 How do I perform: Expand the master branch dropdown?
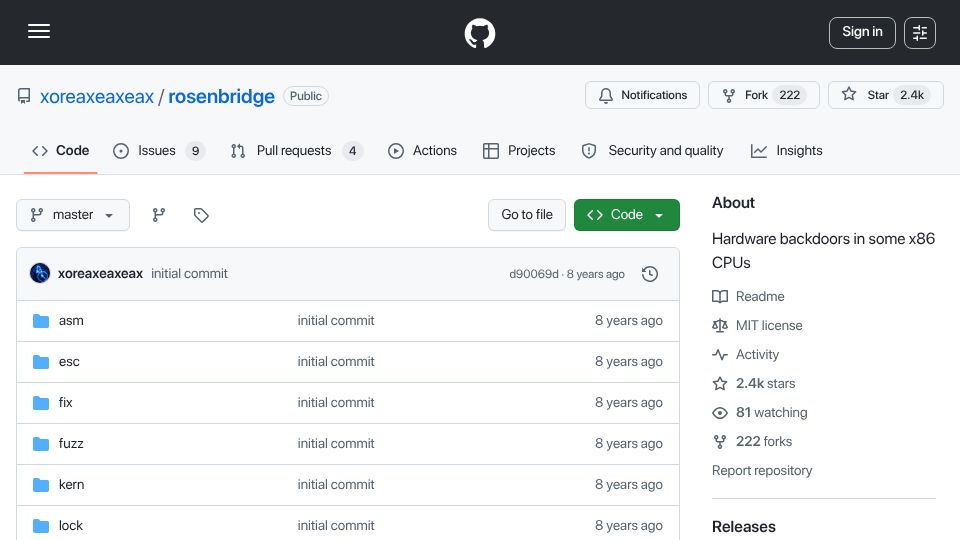click(x=73, y=215)
